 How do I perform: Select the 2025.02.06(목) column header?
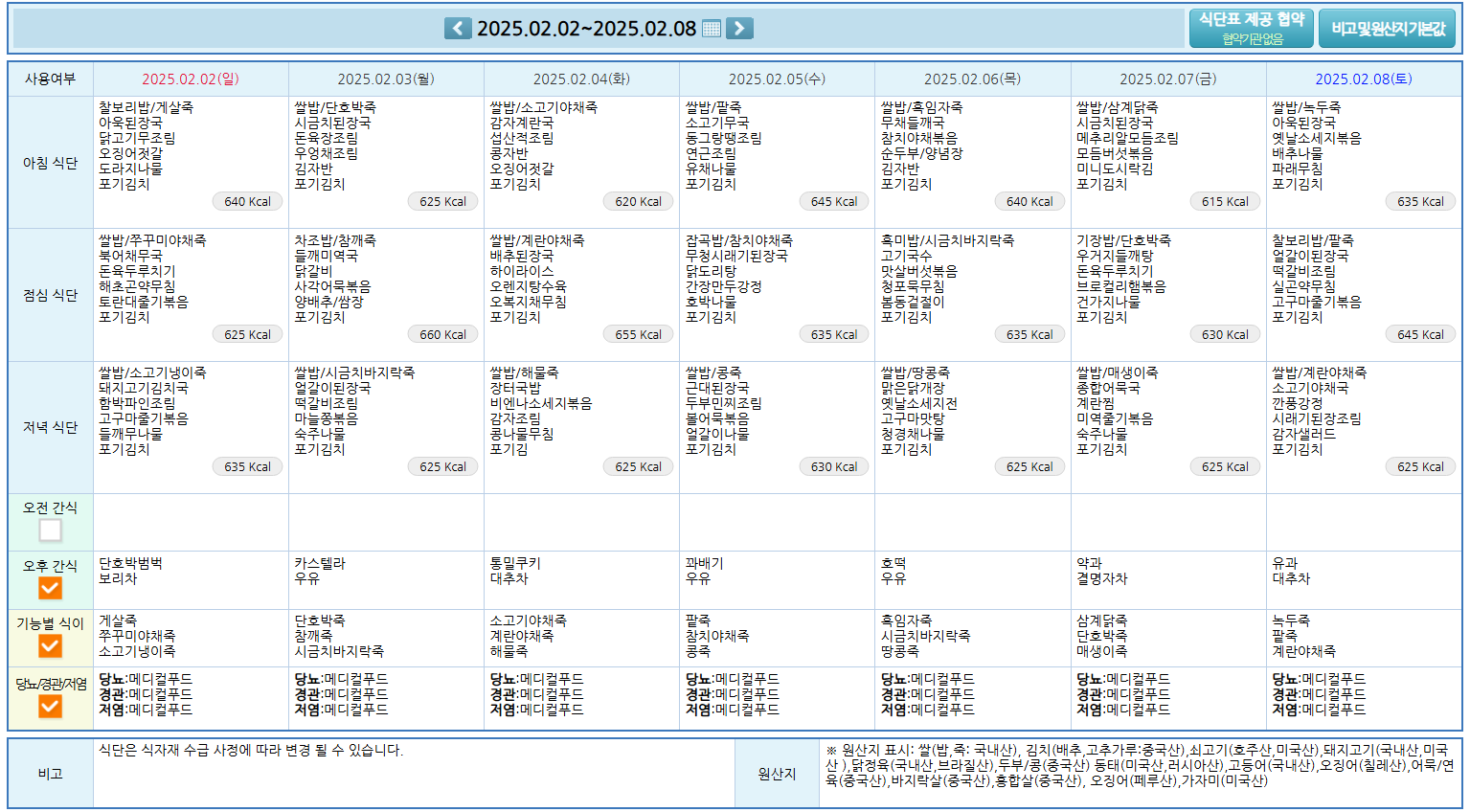(972, 79)
